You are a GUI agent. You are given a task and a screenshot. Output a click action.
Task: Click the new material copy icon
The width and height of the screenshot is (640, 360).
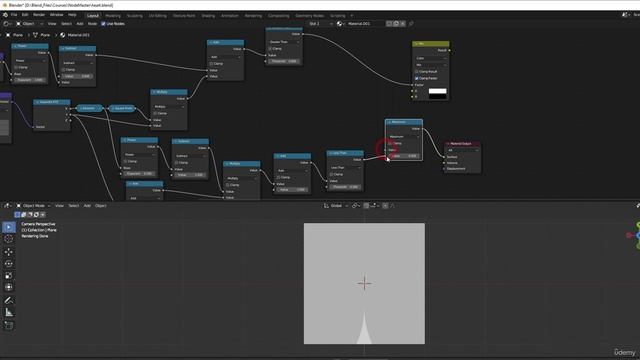click(x=396, y=24)
